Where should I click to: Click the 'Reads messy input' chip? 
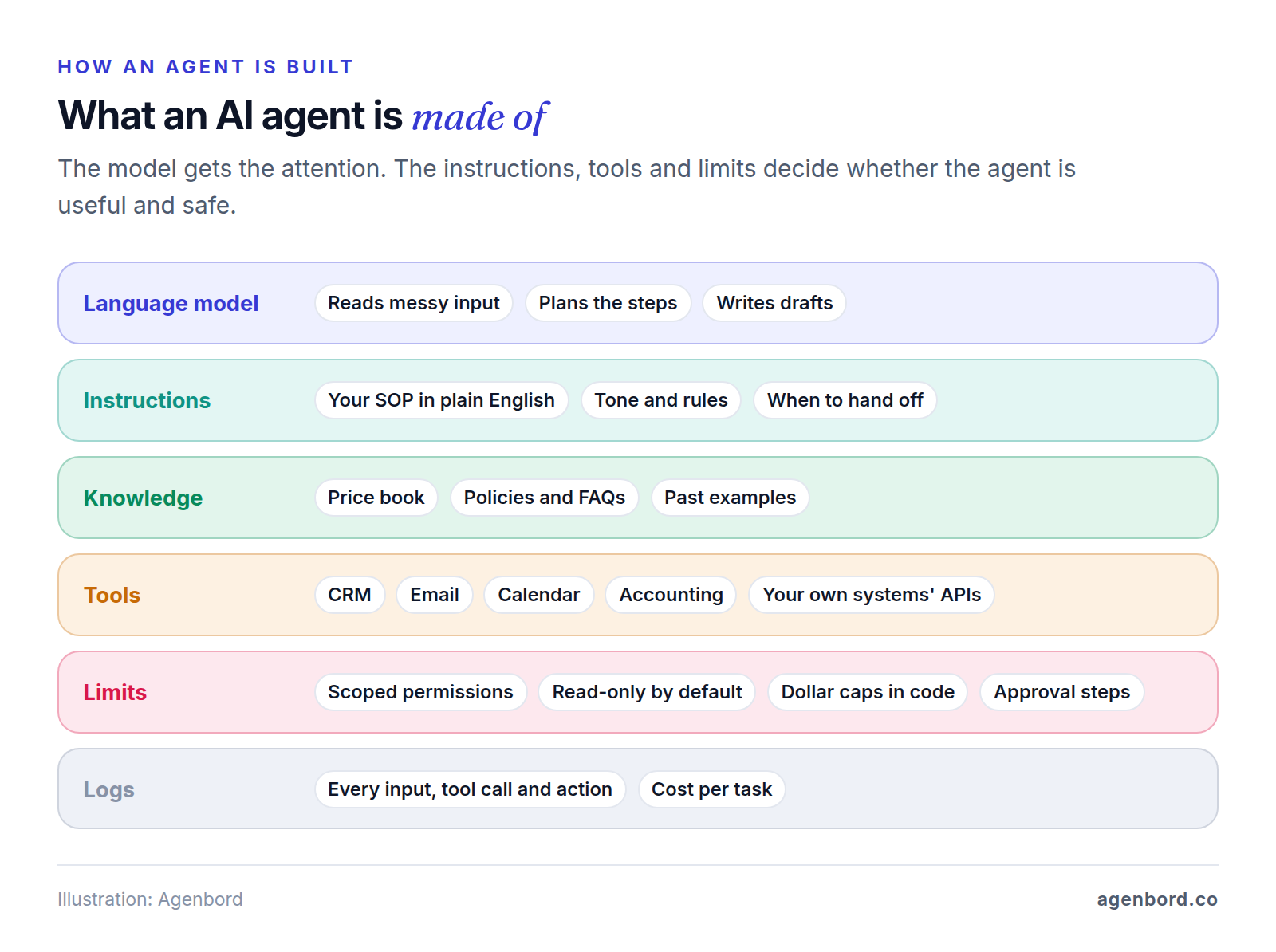(413, 303)
